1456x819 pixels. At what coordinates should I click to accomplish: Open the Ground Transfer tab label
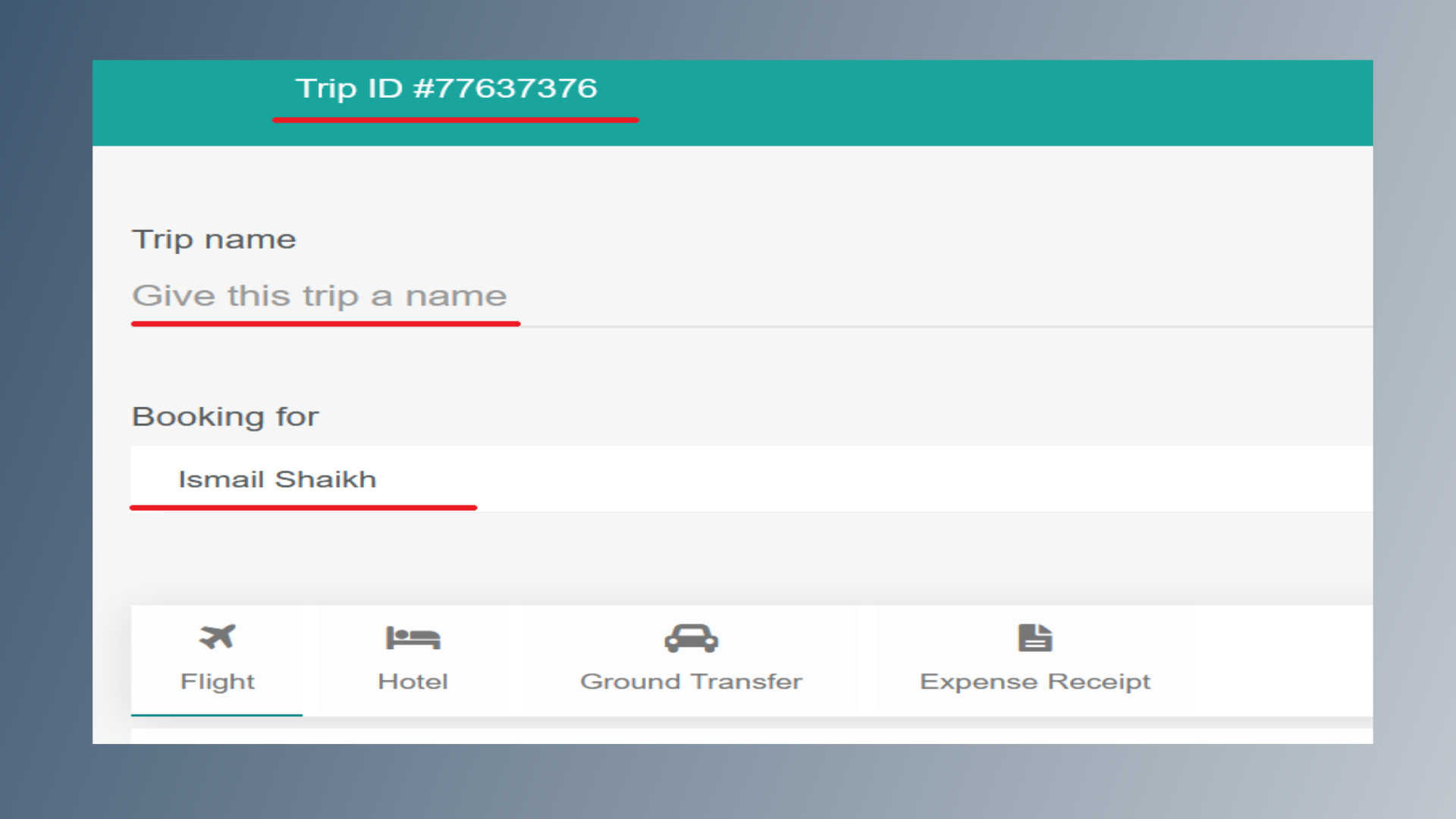point(691,681)
